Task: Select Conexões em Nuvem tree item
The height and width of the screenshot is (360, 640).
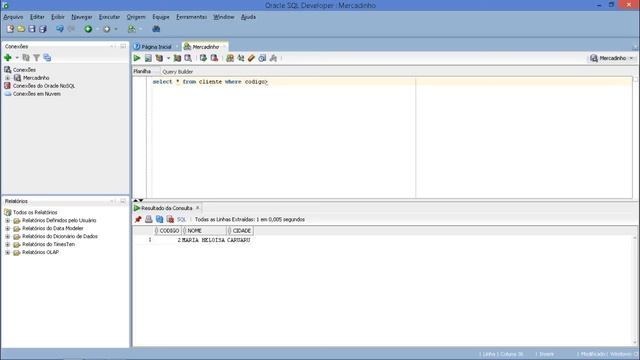Action: tap(37, 94)
